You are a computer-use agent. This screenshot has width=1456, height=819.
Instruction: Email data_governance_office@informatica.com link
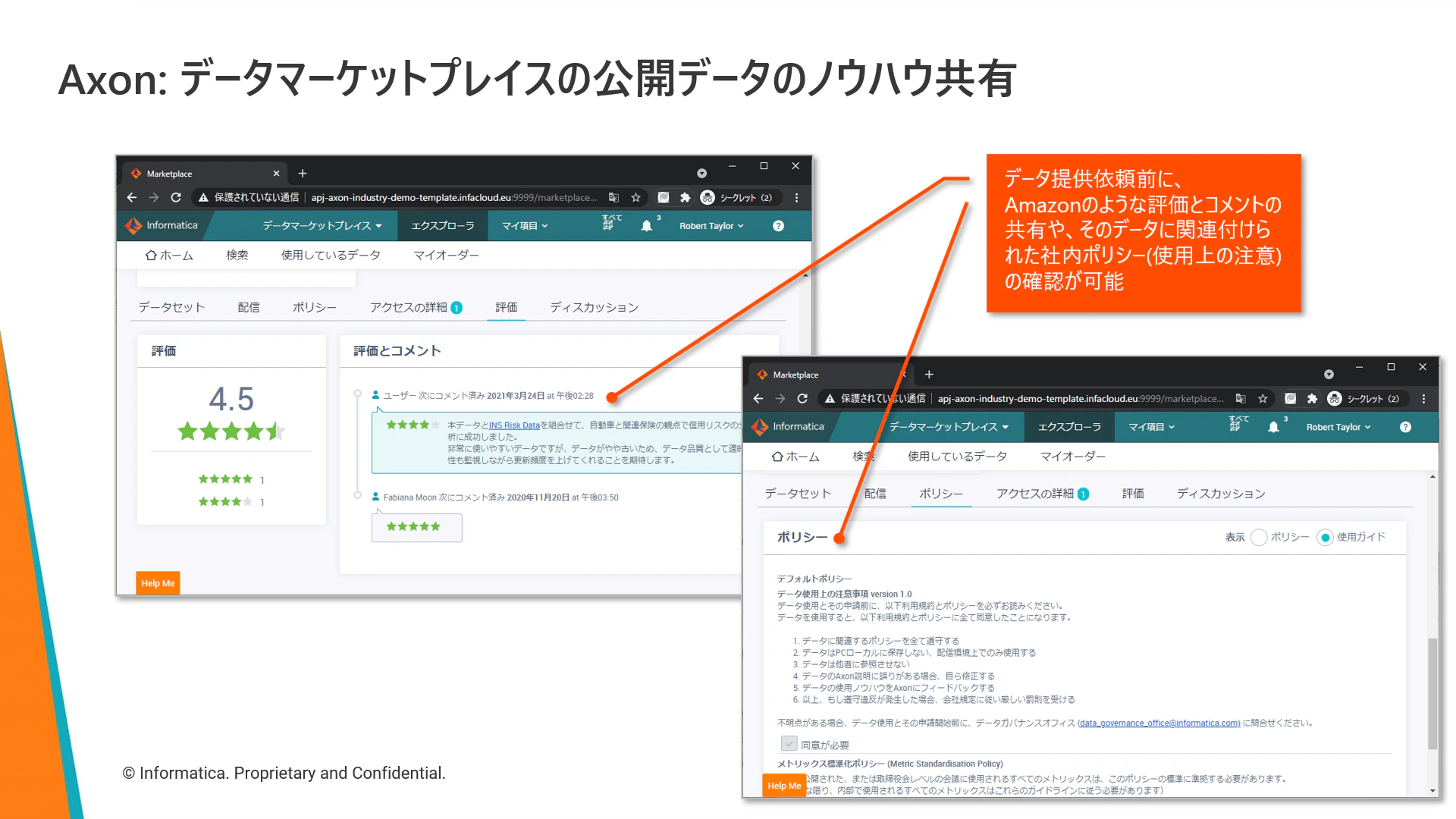1159,723
